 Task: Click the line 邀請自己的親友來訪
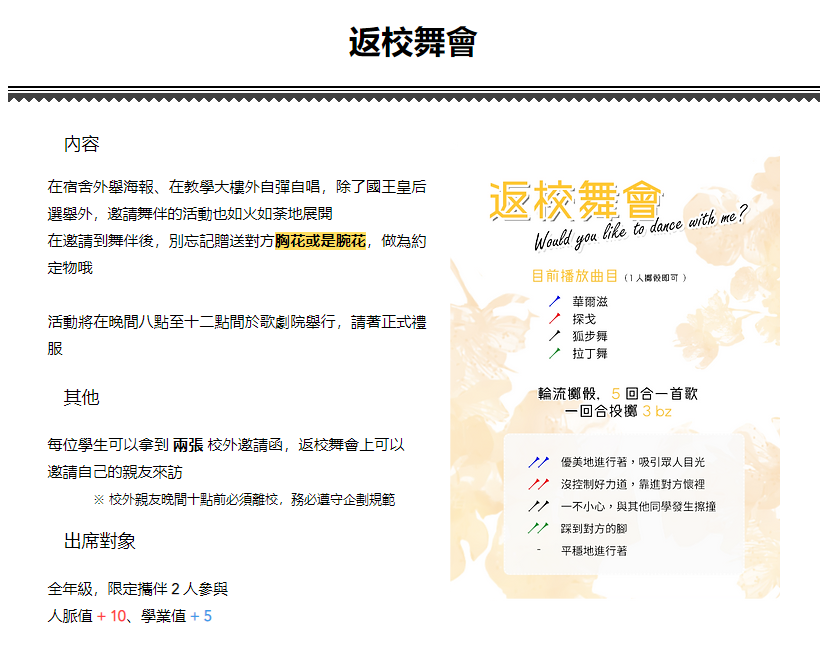115,472
